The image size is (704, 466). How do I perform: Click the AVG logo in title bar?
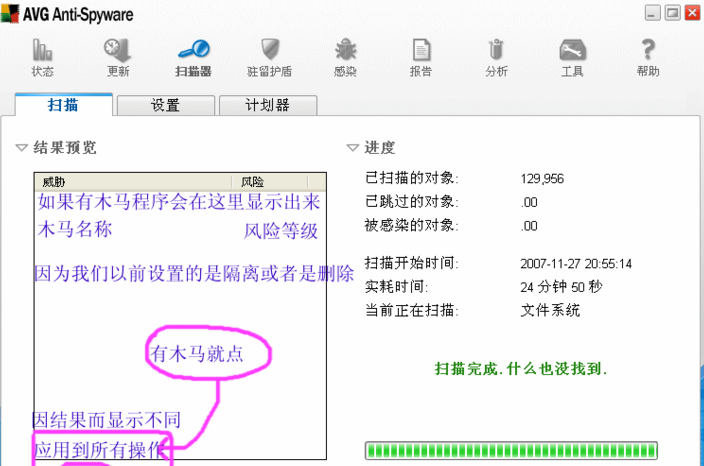(10, 13)
